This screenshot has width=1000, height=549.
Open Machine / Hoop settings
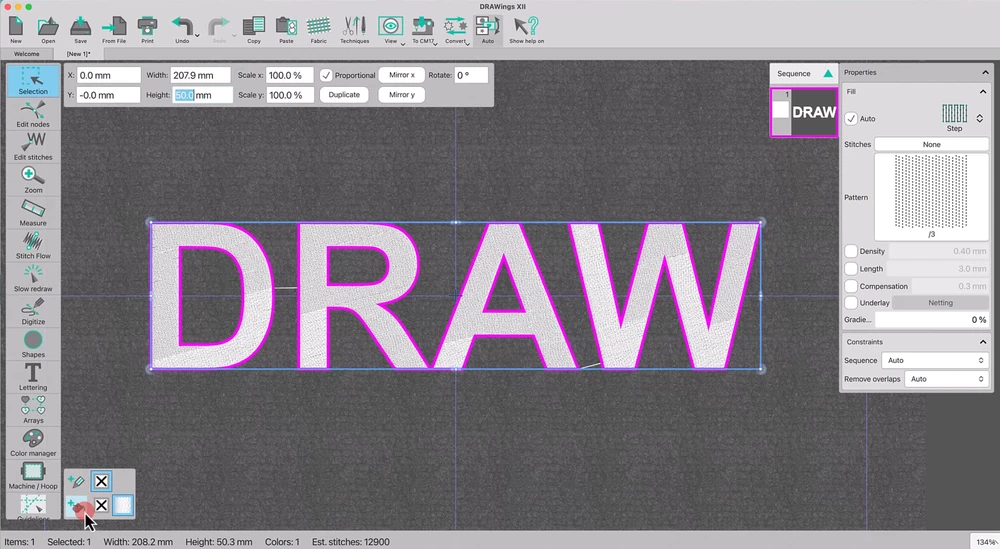33,476
